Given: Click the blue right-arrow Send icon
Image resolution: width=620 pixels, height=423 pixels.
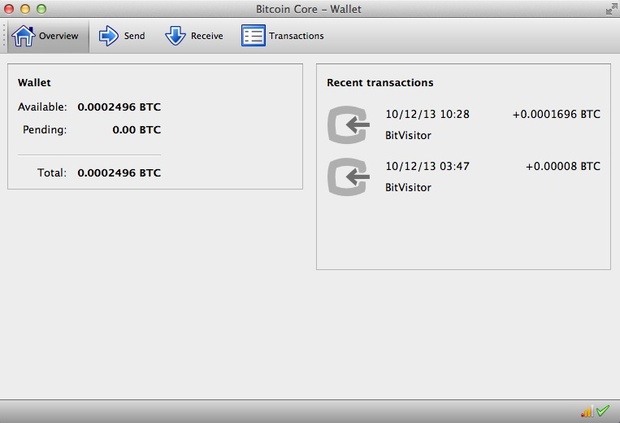Looking at the screenshot, I should pyautogui.click(x=108, y=36).
